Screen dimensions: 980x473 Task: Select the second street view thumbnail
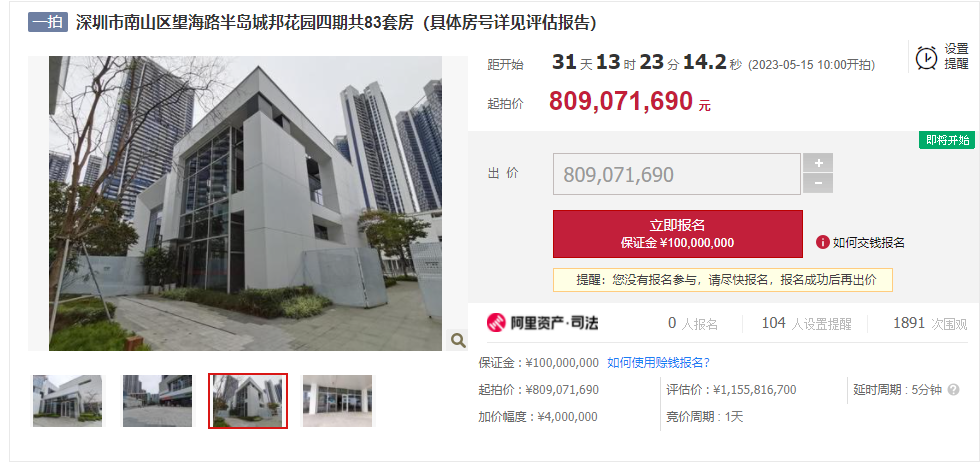[158, 401]
